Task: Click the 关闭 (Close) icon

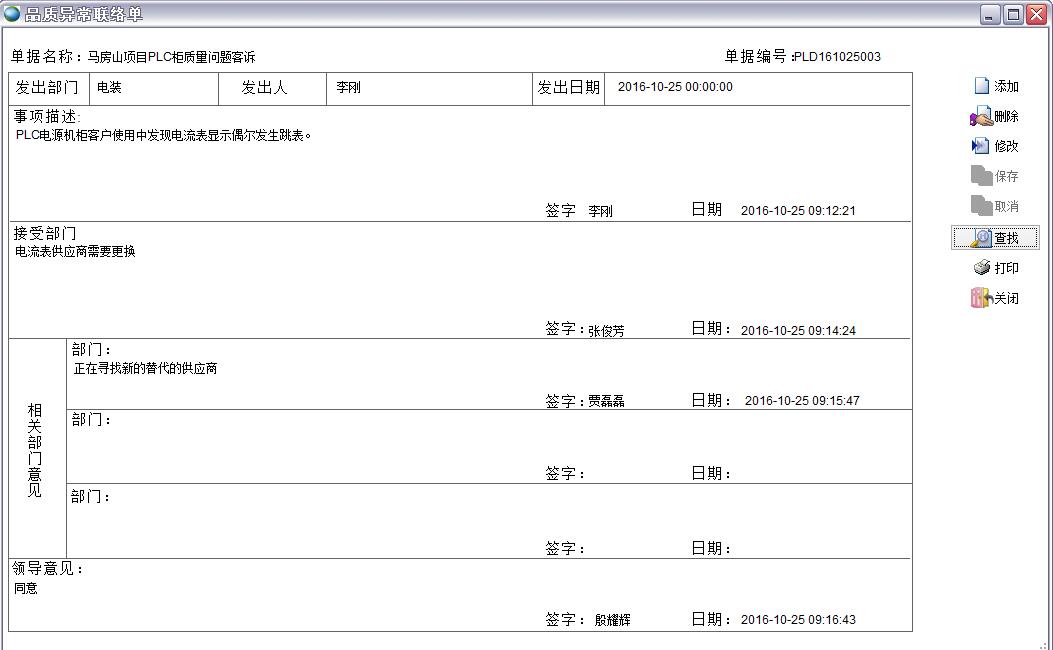Action: 997,298
